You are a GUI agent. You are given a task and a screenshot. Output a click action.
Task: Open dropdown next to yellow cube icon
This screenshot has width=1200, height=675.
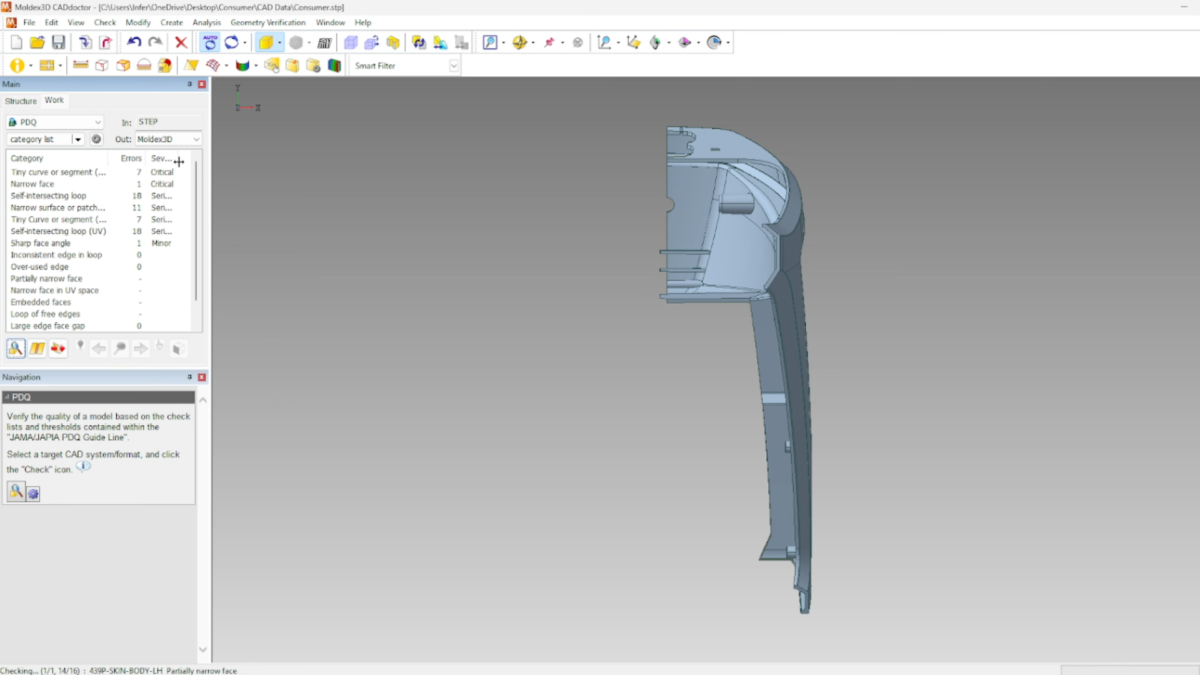280,43
